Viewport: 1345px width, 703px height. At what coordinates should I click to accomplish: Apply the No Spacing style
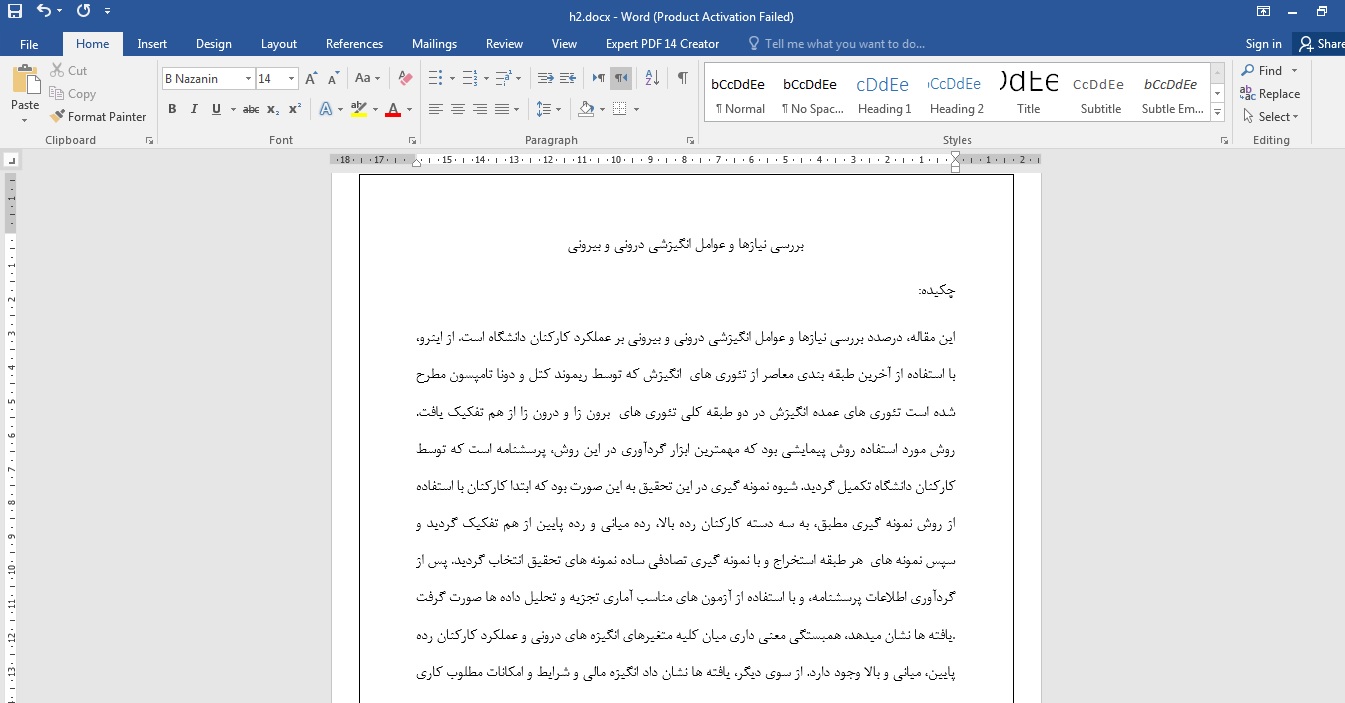pyautogui.click(x=812, y=93)
